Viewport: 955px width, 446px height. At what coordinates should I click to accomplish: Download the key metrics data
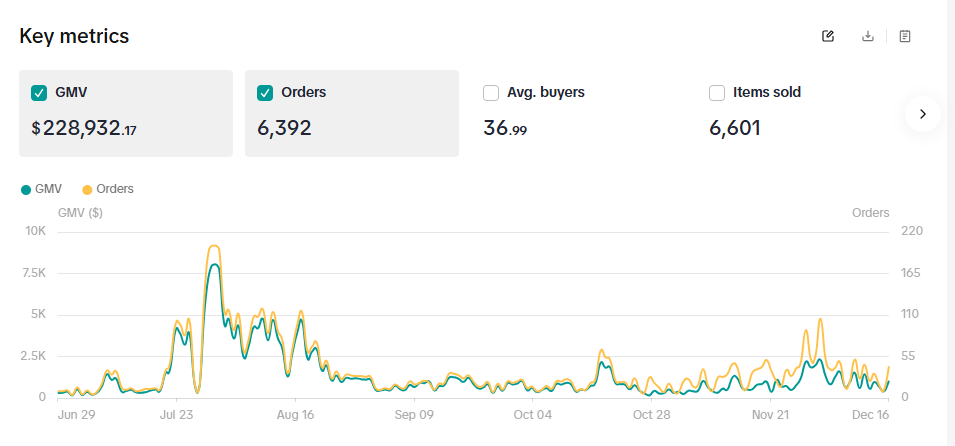868,36
